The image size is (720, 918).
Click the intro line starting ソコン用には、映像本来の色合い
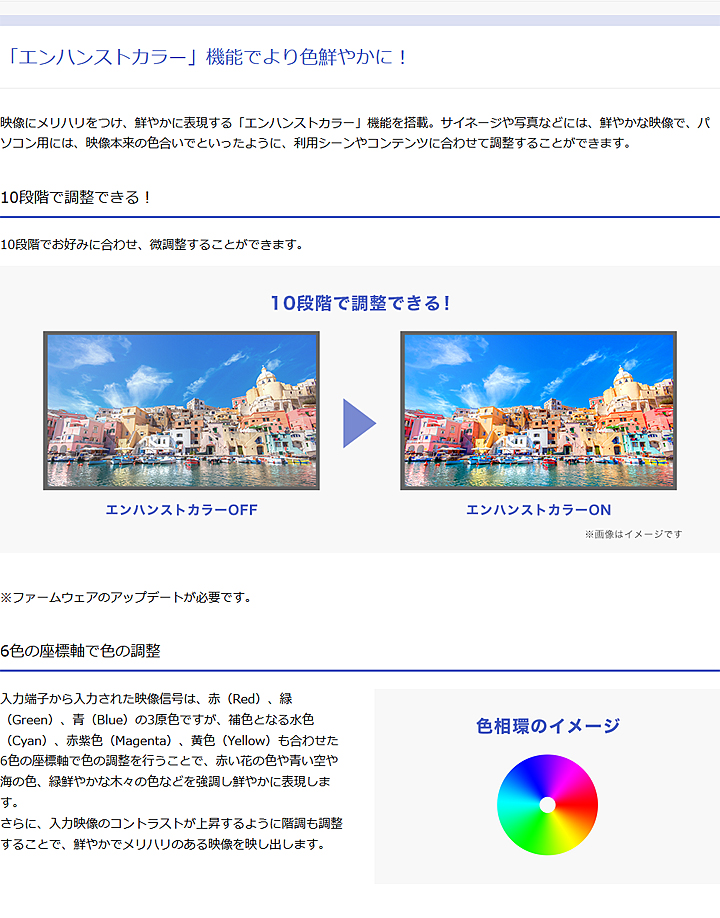pyautogui.click(x=317, y=143)
